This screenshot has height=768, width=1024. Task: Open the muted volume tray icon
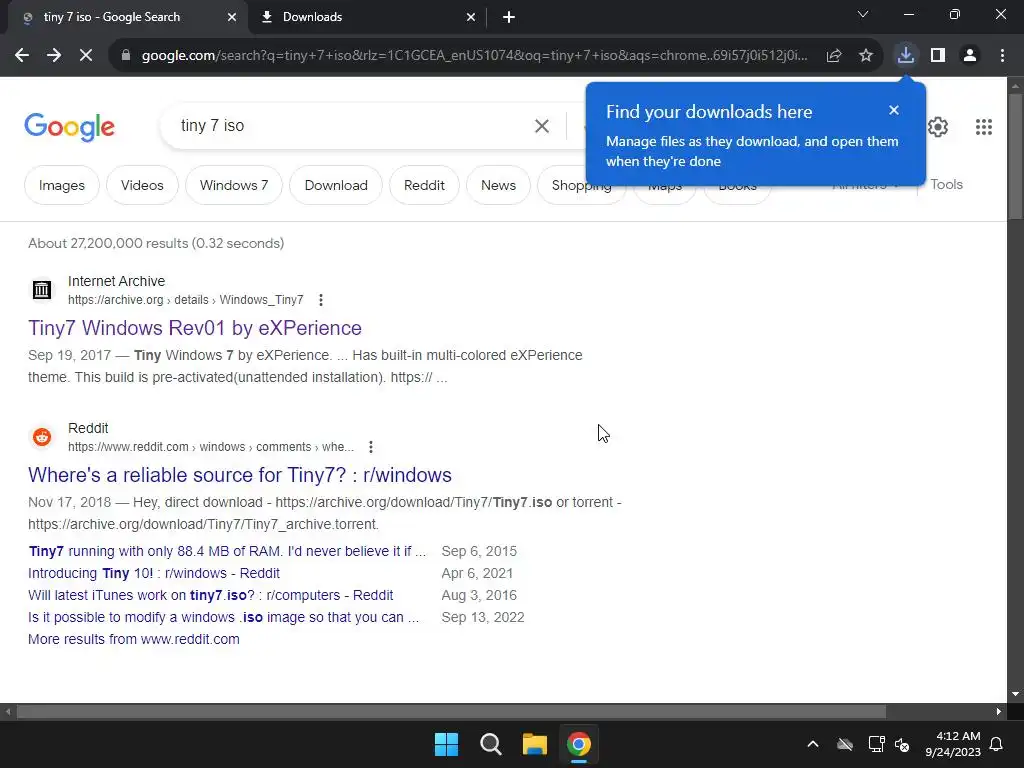(x=902, y=744)
